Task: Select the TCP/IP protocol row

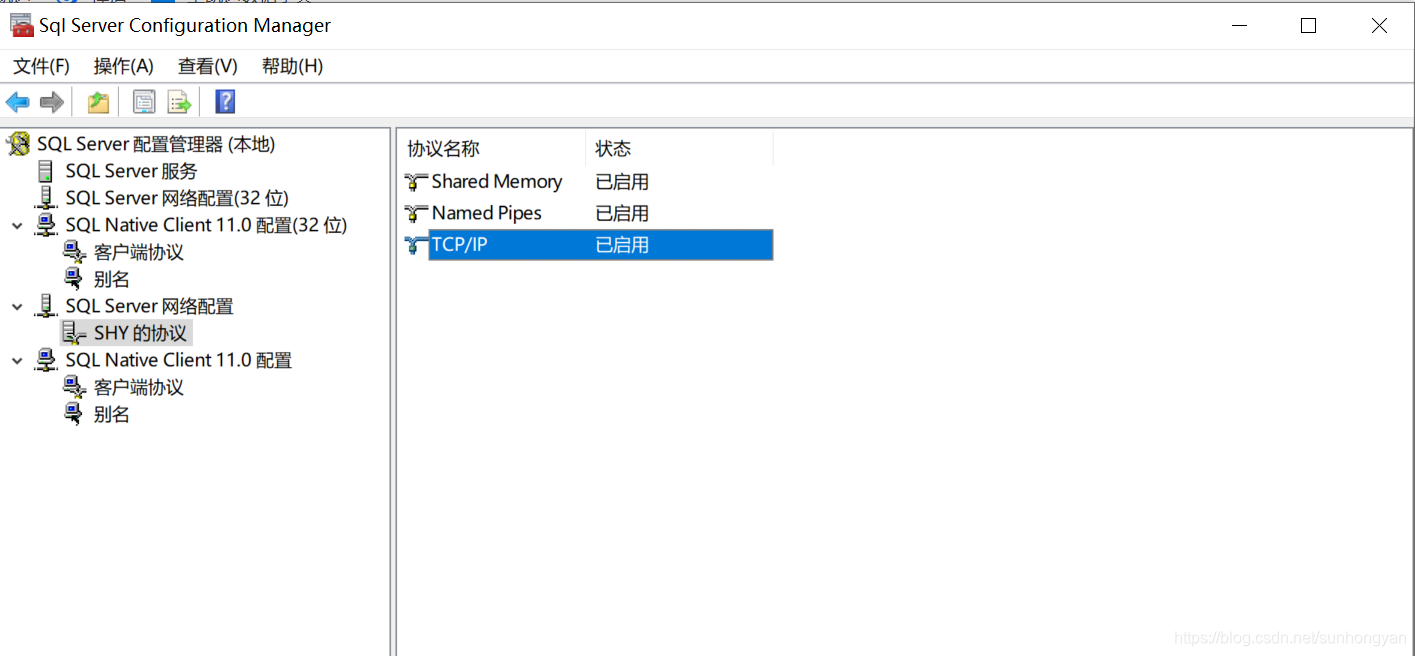Action: coord(588,245)
